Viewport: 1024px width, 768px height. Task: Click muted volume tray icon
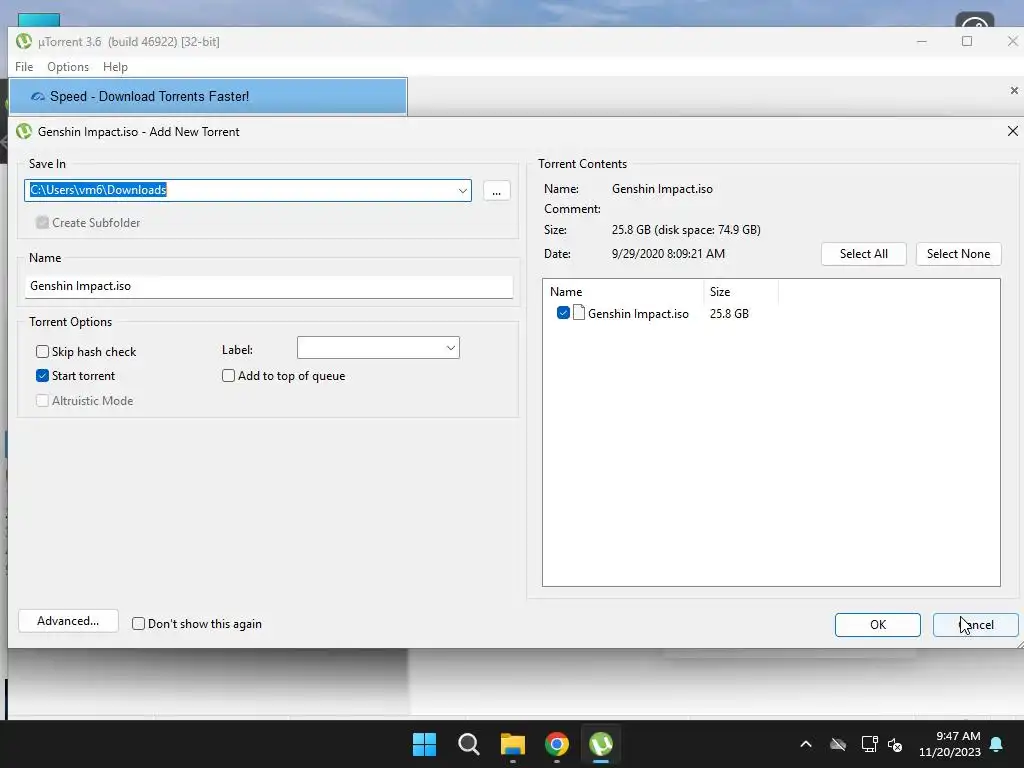(x=895, y=744)
